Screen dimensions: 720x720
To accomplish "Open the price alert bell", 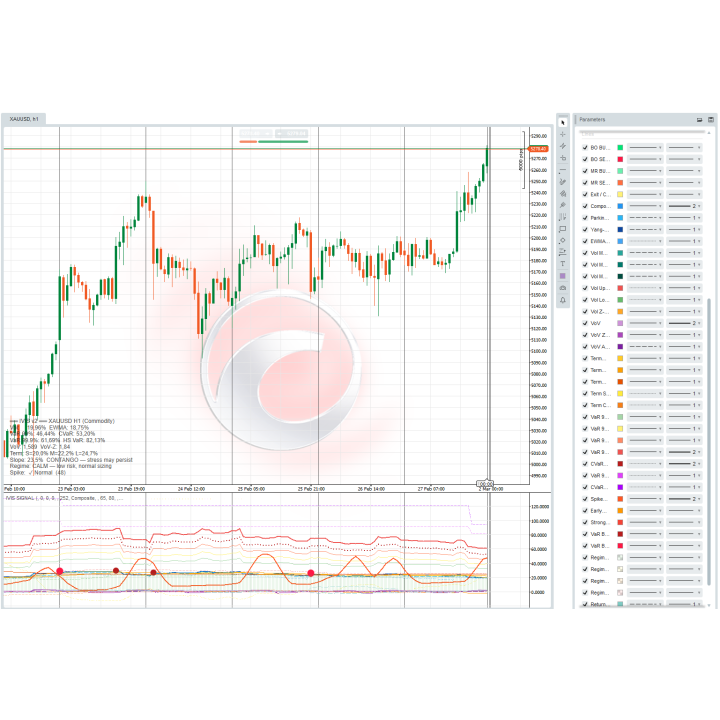I will pyautogui.click(x=562, y=300).
